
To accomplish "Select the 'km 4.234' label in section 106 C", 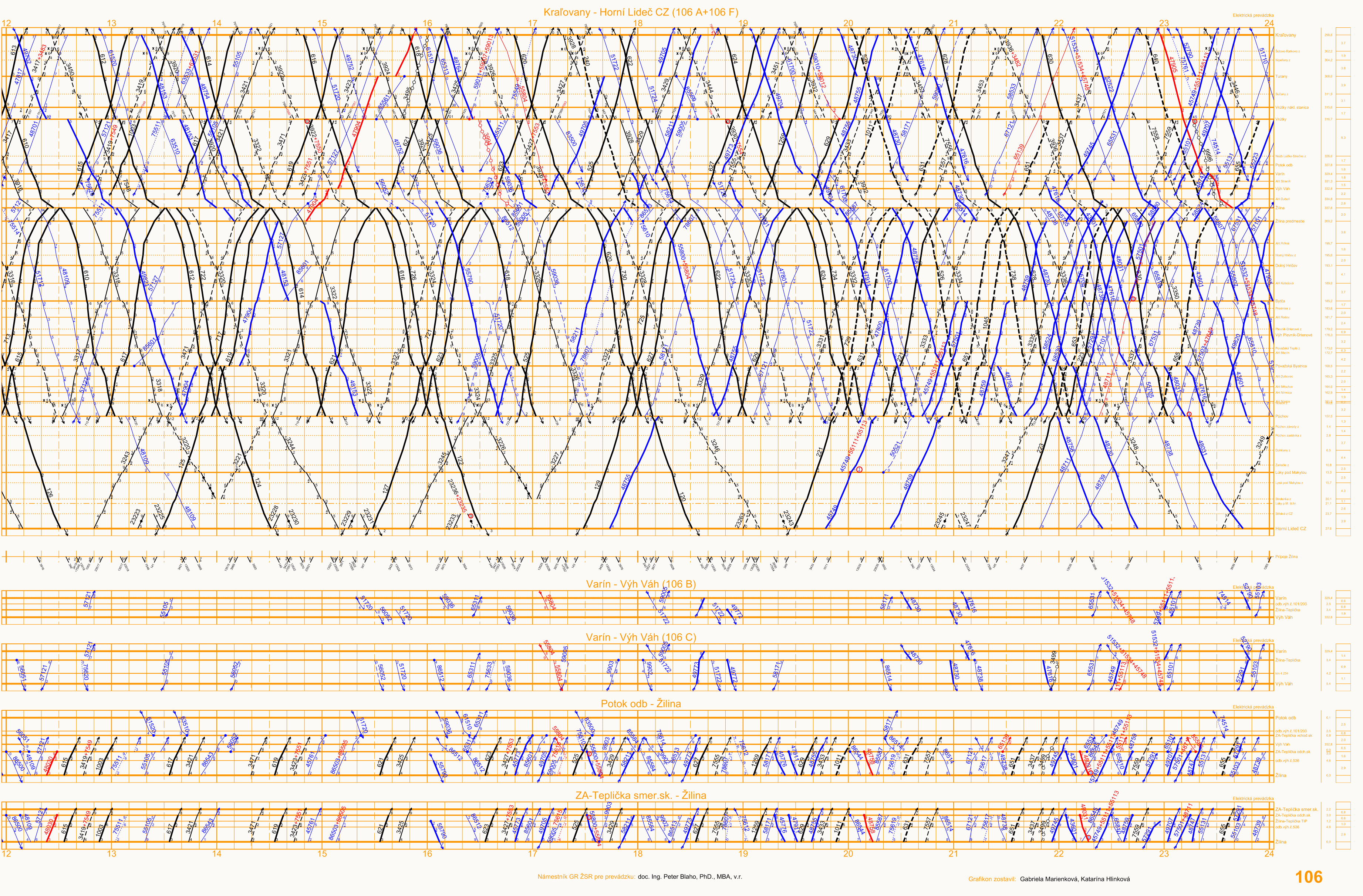I will [1282, 673].
